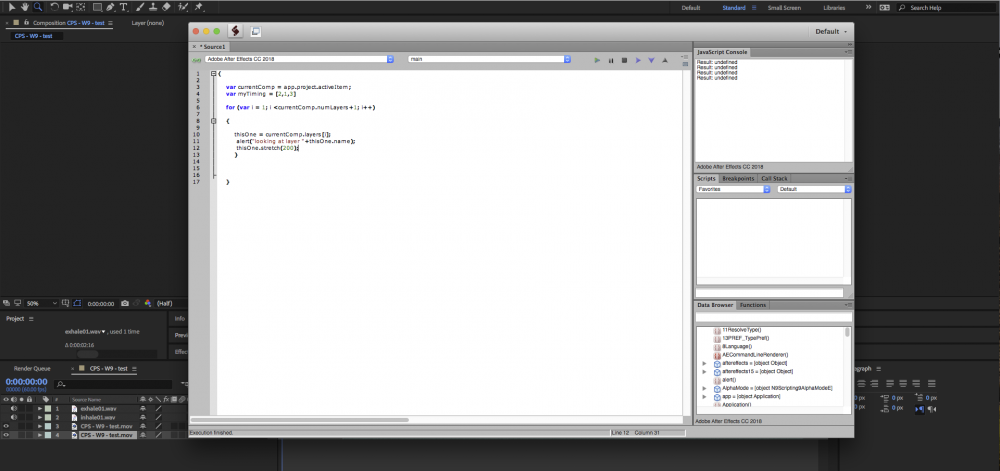Collapse code block at line 1
The width and height of the screenshot is (1000, 471).
pos(214,74)
